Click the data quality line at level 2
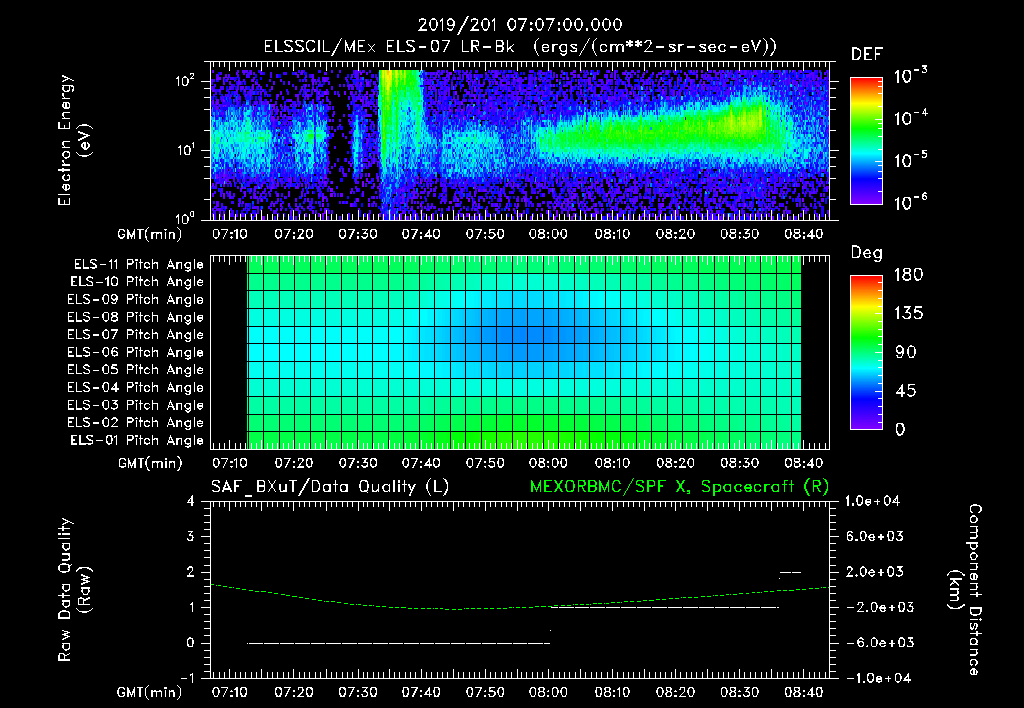This screenshot has height=708, width=1024. point(790,572)
